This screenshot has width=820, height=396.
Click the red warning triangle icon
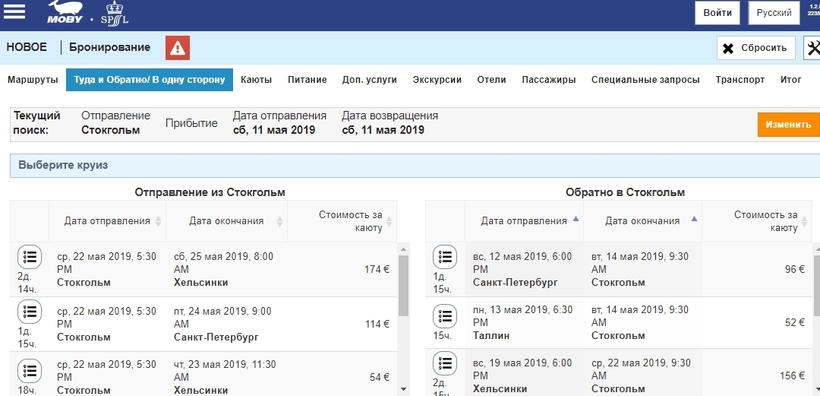pos(178,48)
